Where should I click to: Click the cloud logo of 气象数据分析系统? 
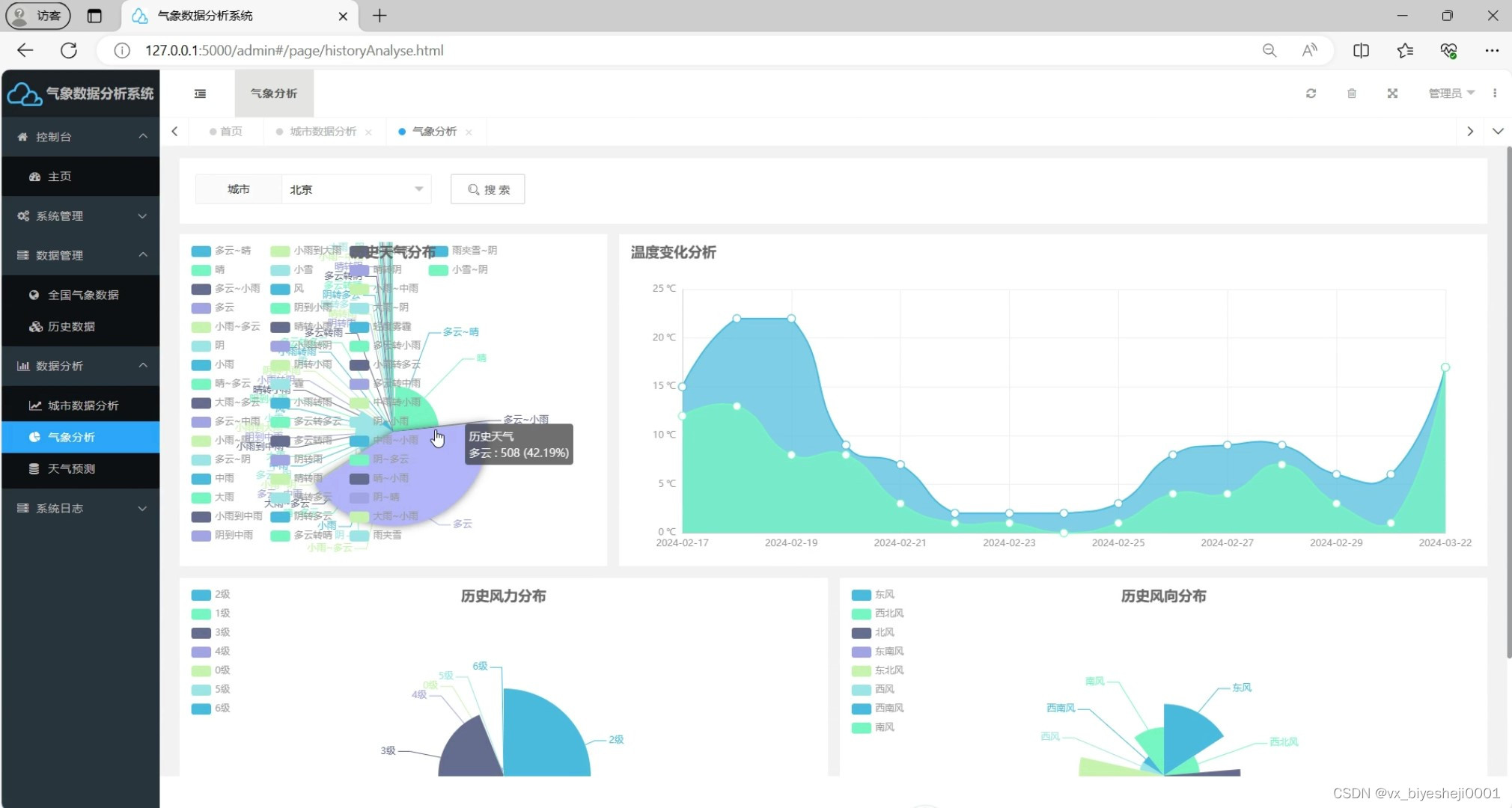click(x=23, y=93)
